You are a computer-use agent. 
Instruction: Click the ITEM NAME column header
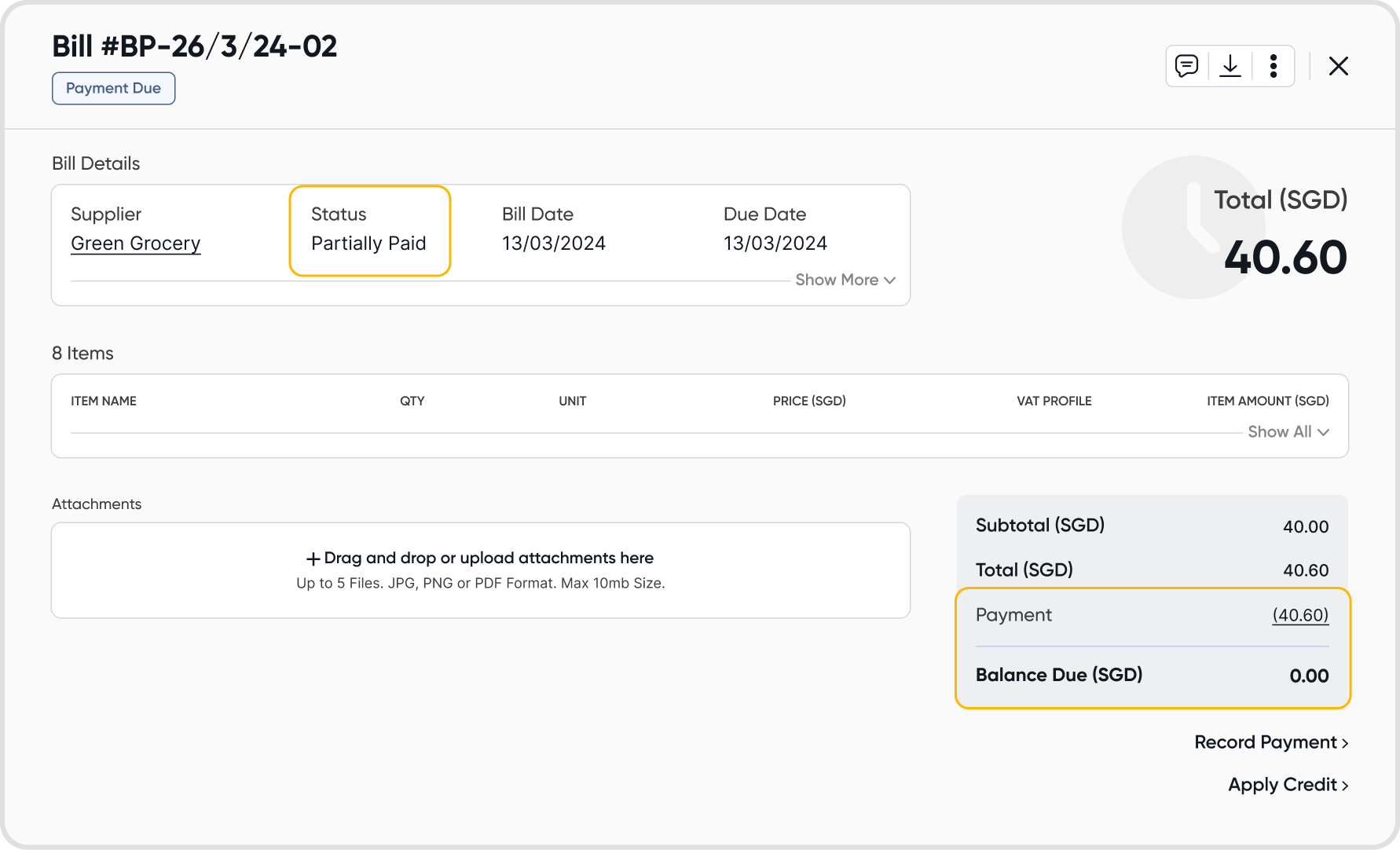104,401
